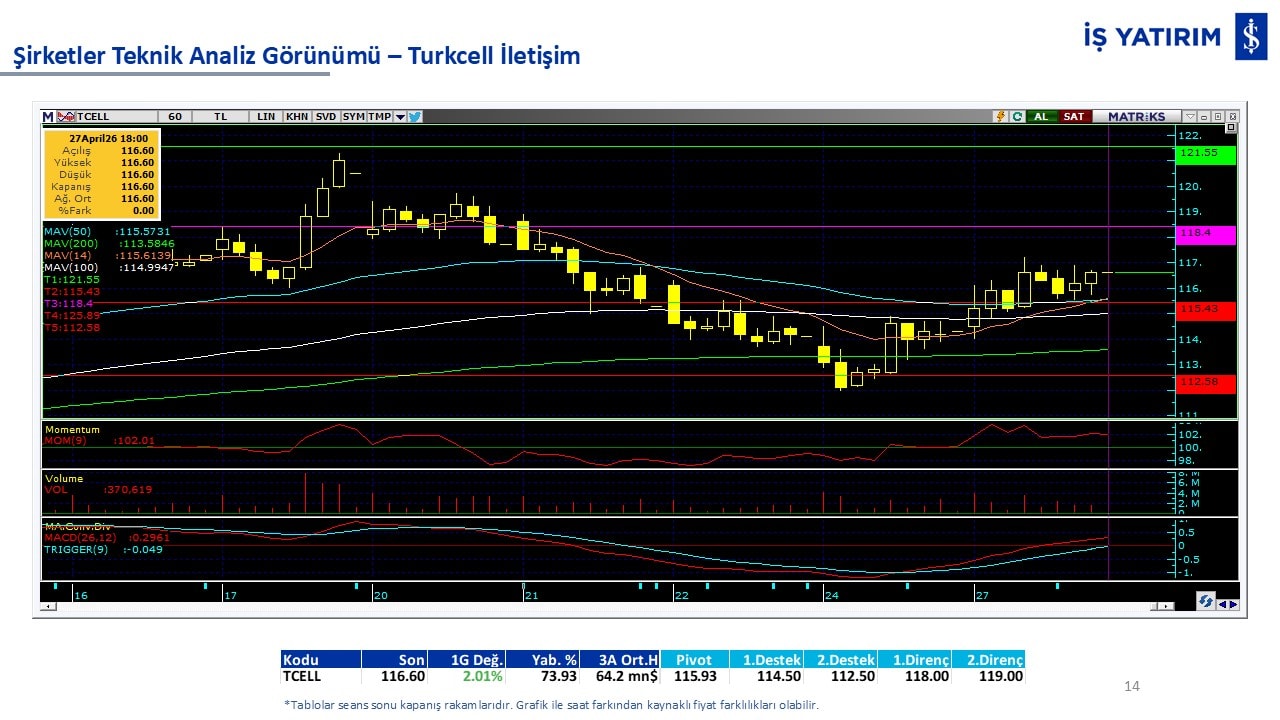Click the Twitter bird icon
1280x720 pixels.
[x=415, y=117]
